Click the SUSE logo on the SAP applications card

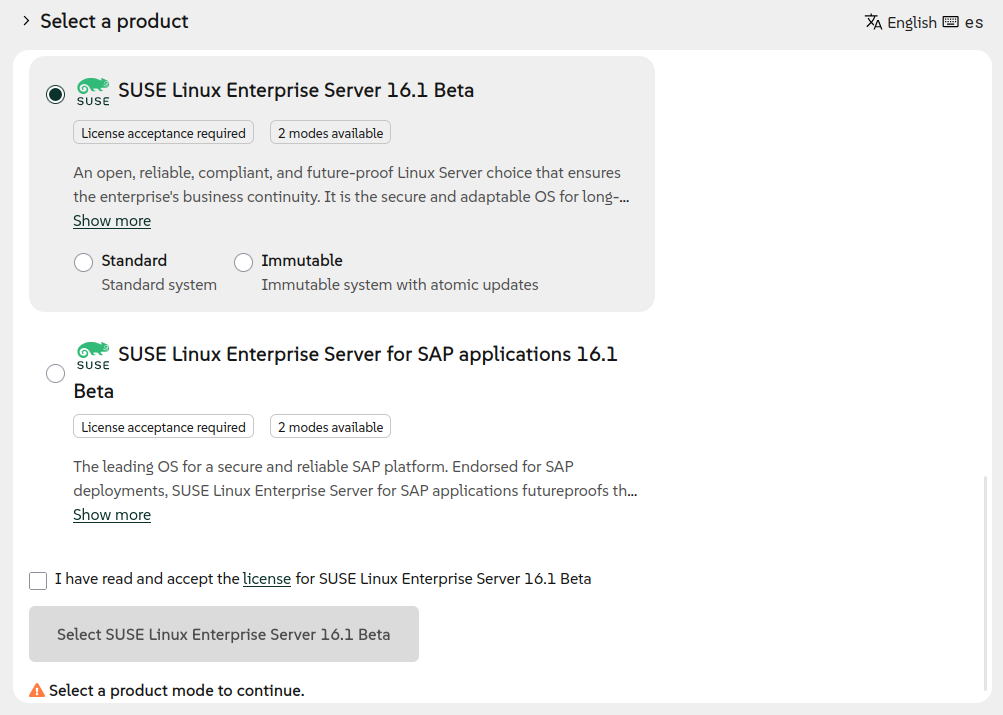point(92,353)
